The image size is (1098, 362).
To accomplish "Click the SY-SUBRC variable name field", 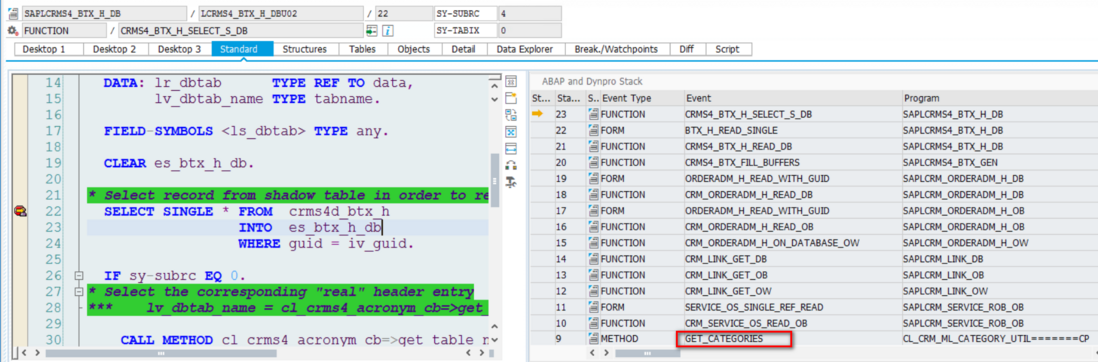I will click(x=465, y=13).
